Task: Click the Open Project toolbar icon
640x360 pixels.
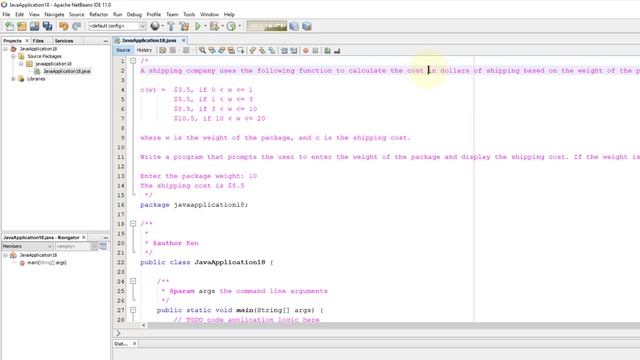Action: point(34,26)
